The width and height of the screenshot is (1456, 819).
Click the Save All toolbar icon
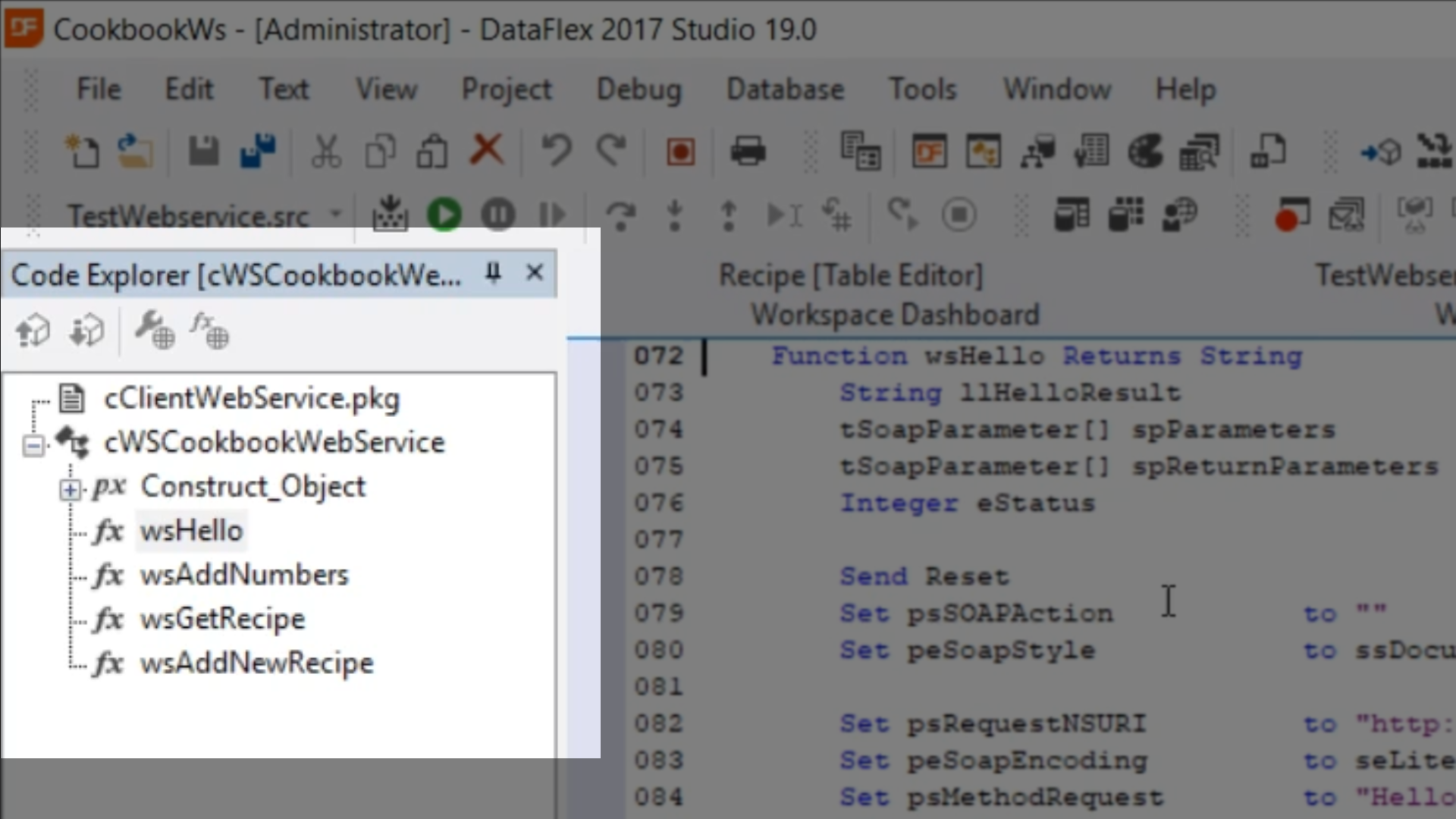[x=258, y=151]
